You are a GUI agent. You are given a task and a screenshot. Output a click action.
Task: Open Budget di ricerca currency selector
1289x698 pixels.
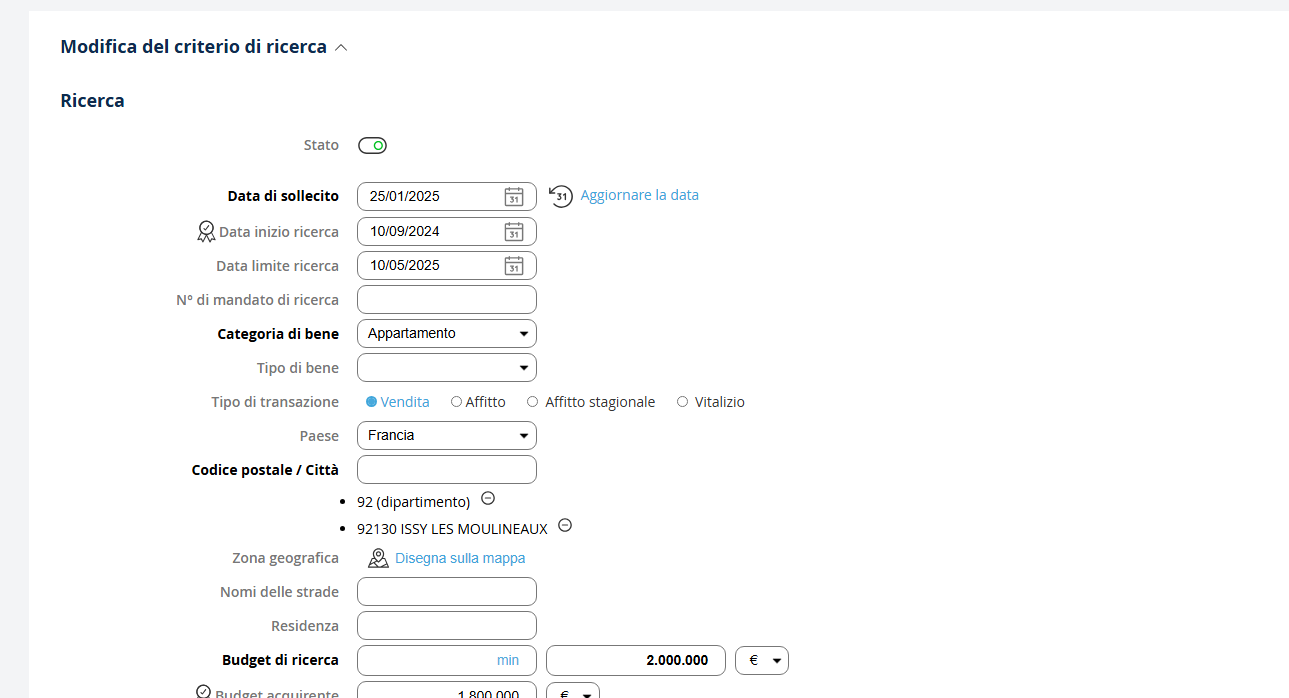[761, 660]
